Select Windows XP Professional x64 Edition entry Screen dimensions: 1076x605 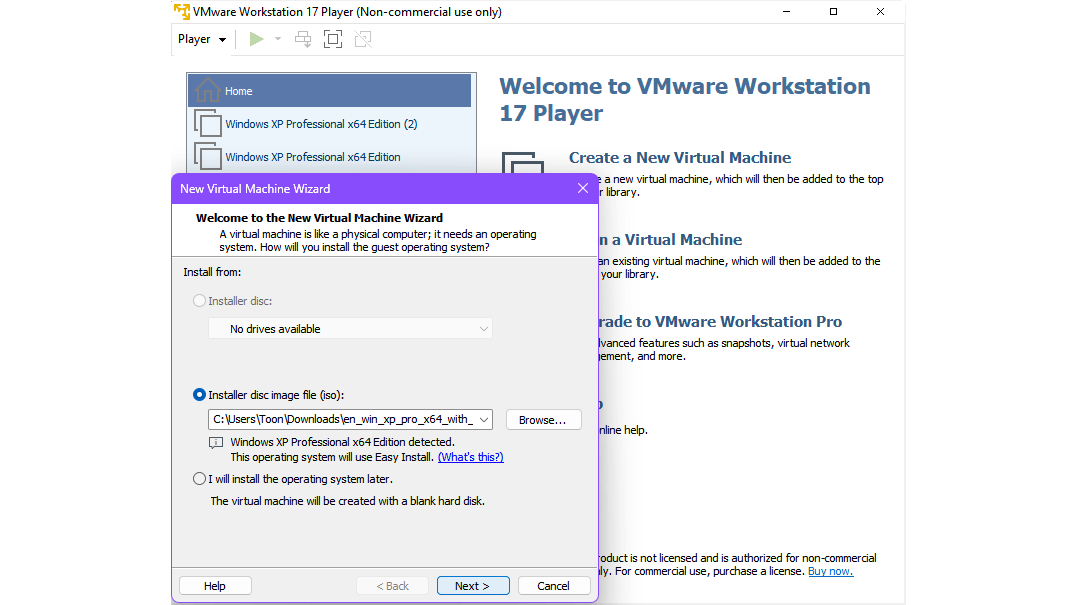[x=329, y=157]
